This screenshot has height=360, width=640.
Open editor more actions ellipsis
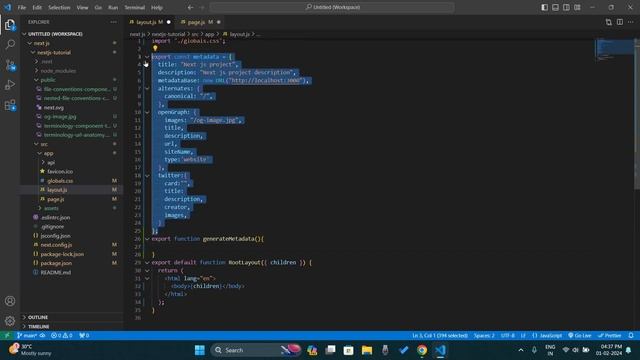tap(631, 22)
